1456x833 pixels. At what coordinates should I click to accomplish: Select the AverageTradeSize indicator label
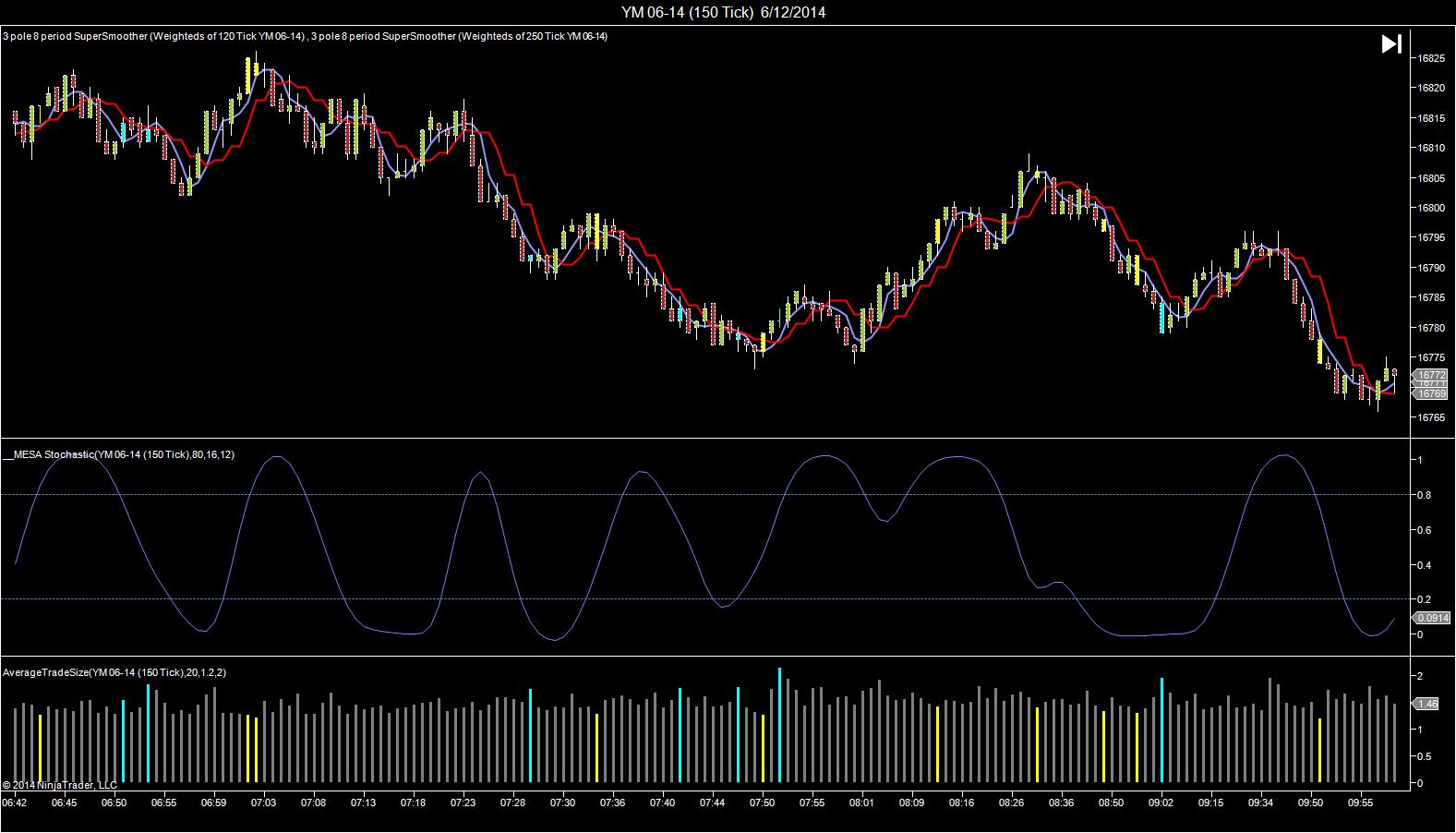(114, 672)
